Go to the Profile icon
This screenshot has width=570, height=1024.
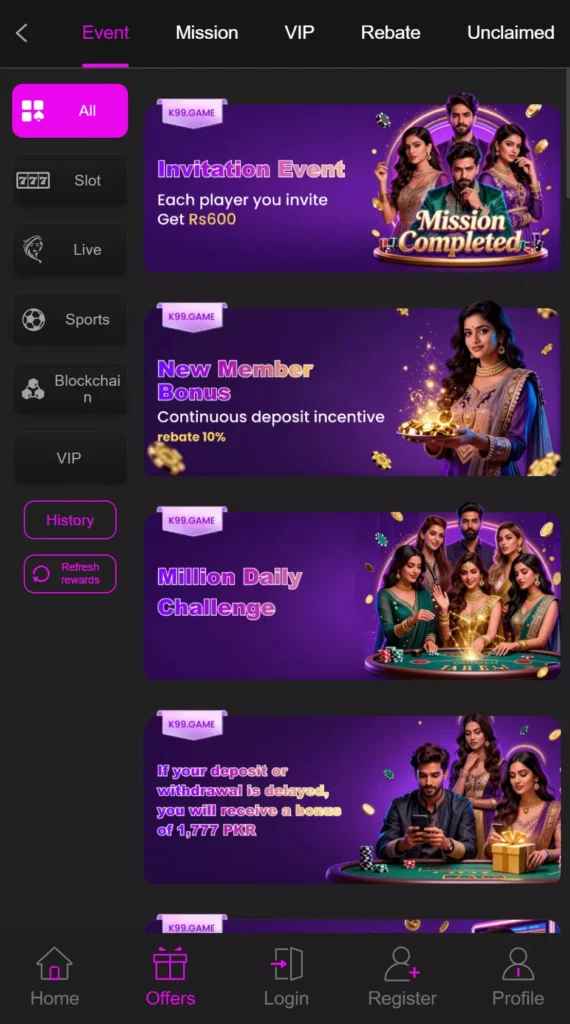(518, 964)
